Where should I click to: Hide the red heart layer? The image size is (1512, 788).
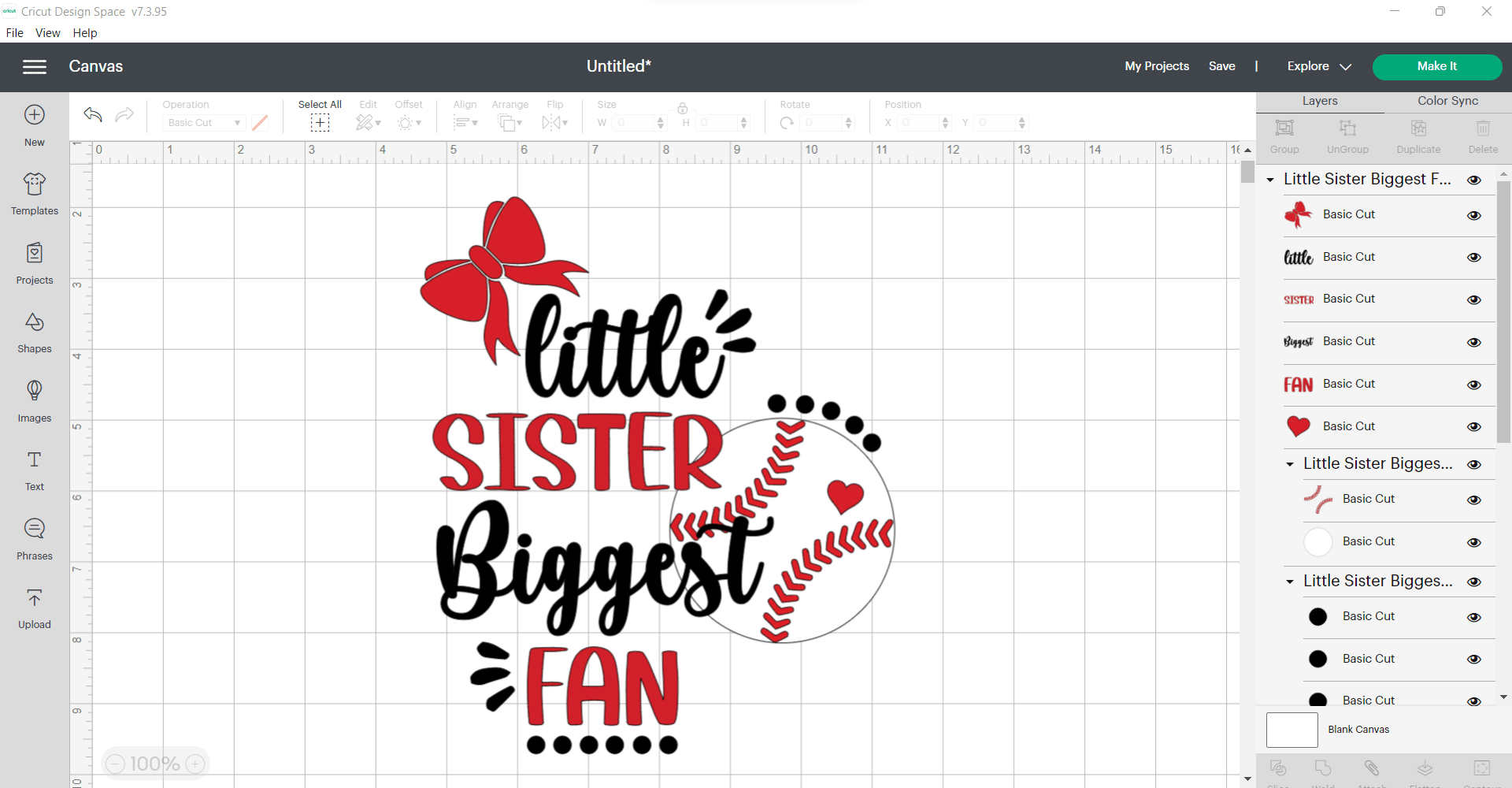(1474, 426)
